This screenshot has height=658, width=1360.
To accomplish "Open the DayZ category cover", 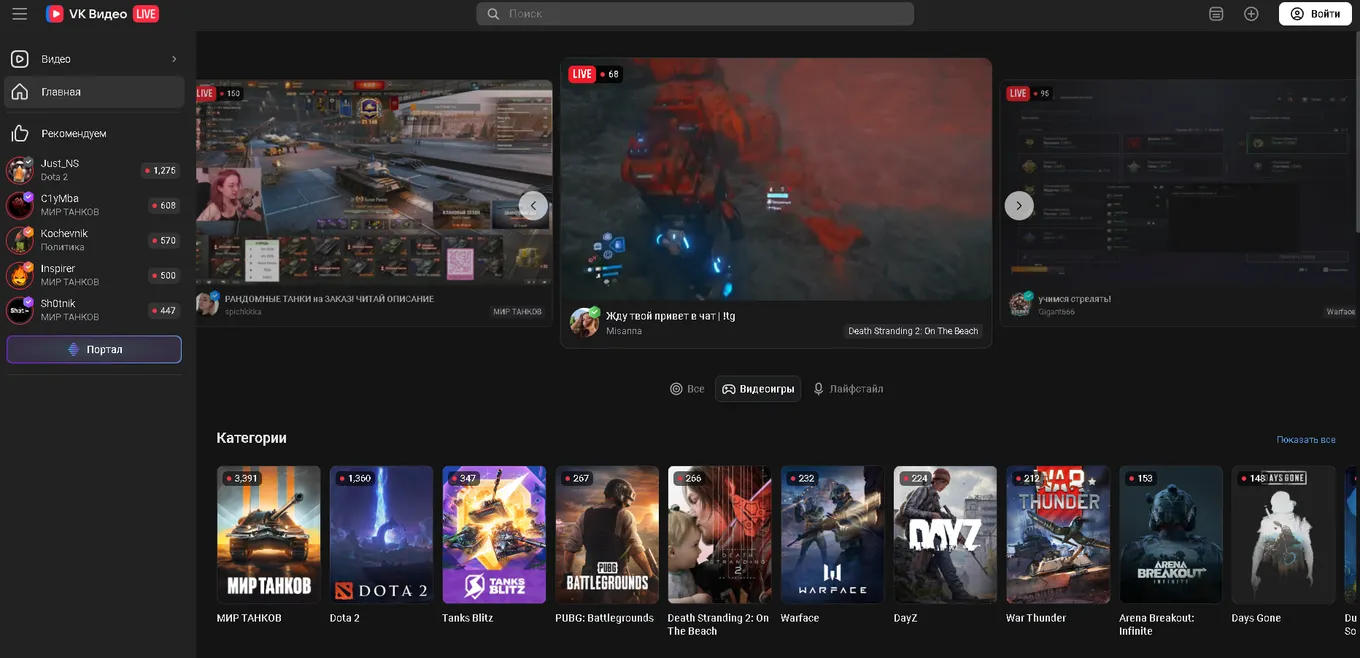I will tap(945, 535).
